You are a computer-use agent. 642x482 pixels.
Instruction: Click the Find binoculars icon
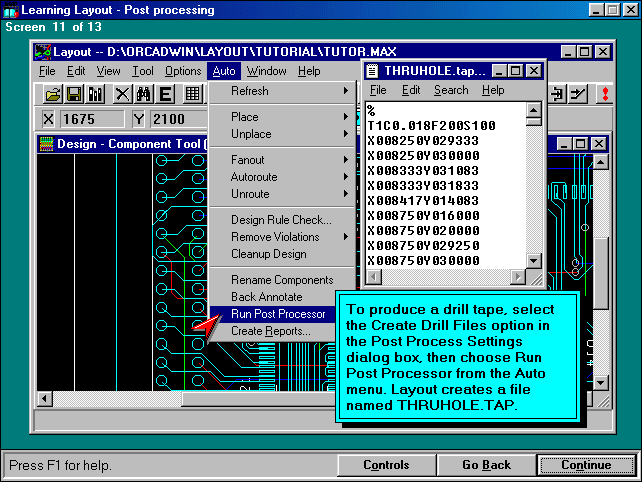click(143, 94)
